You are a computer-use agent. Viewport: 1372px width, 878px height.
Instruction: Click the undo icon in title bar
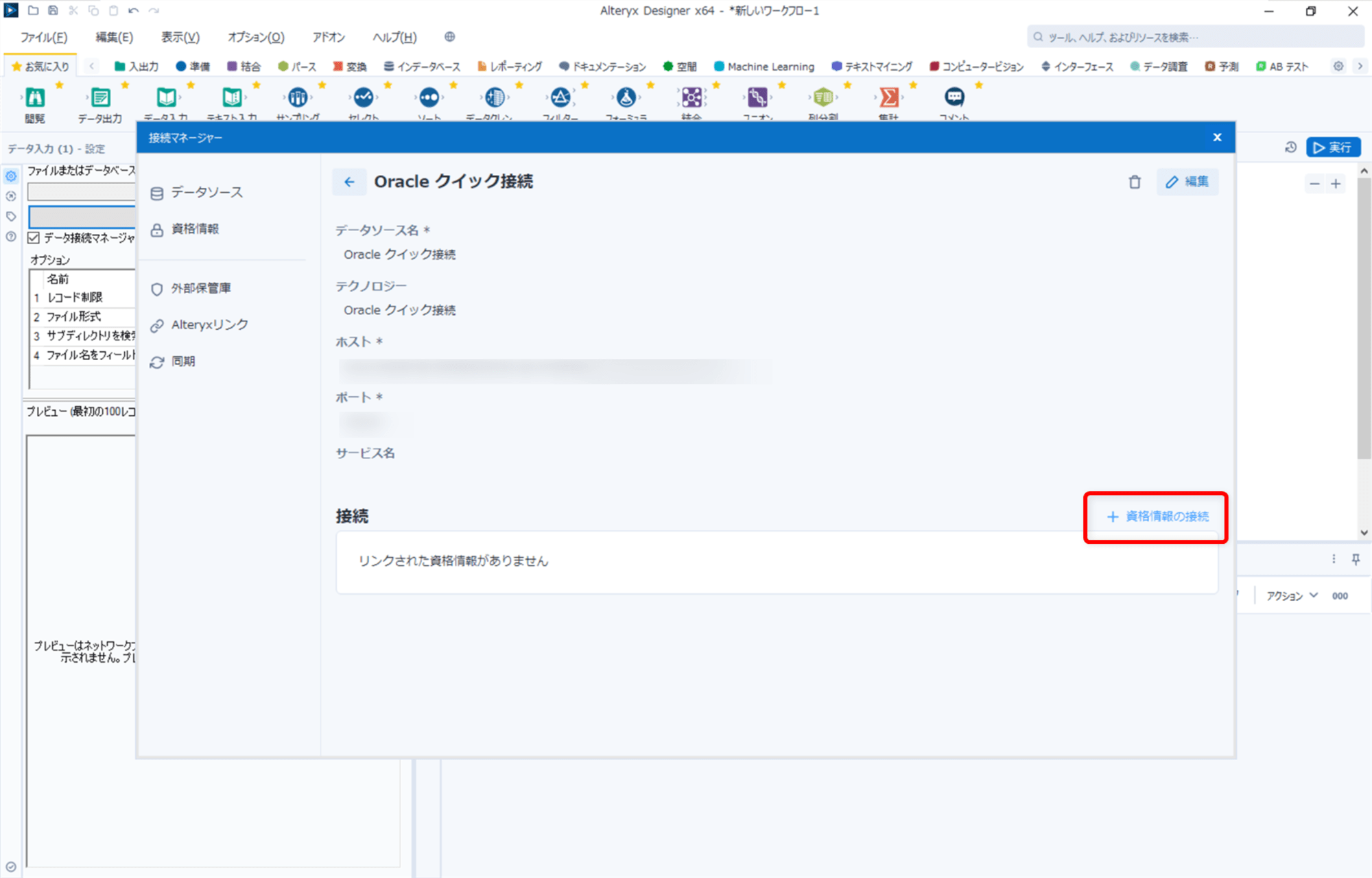(x=133, y=10)
